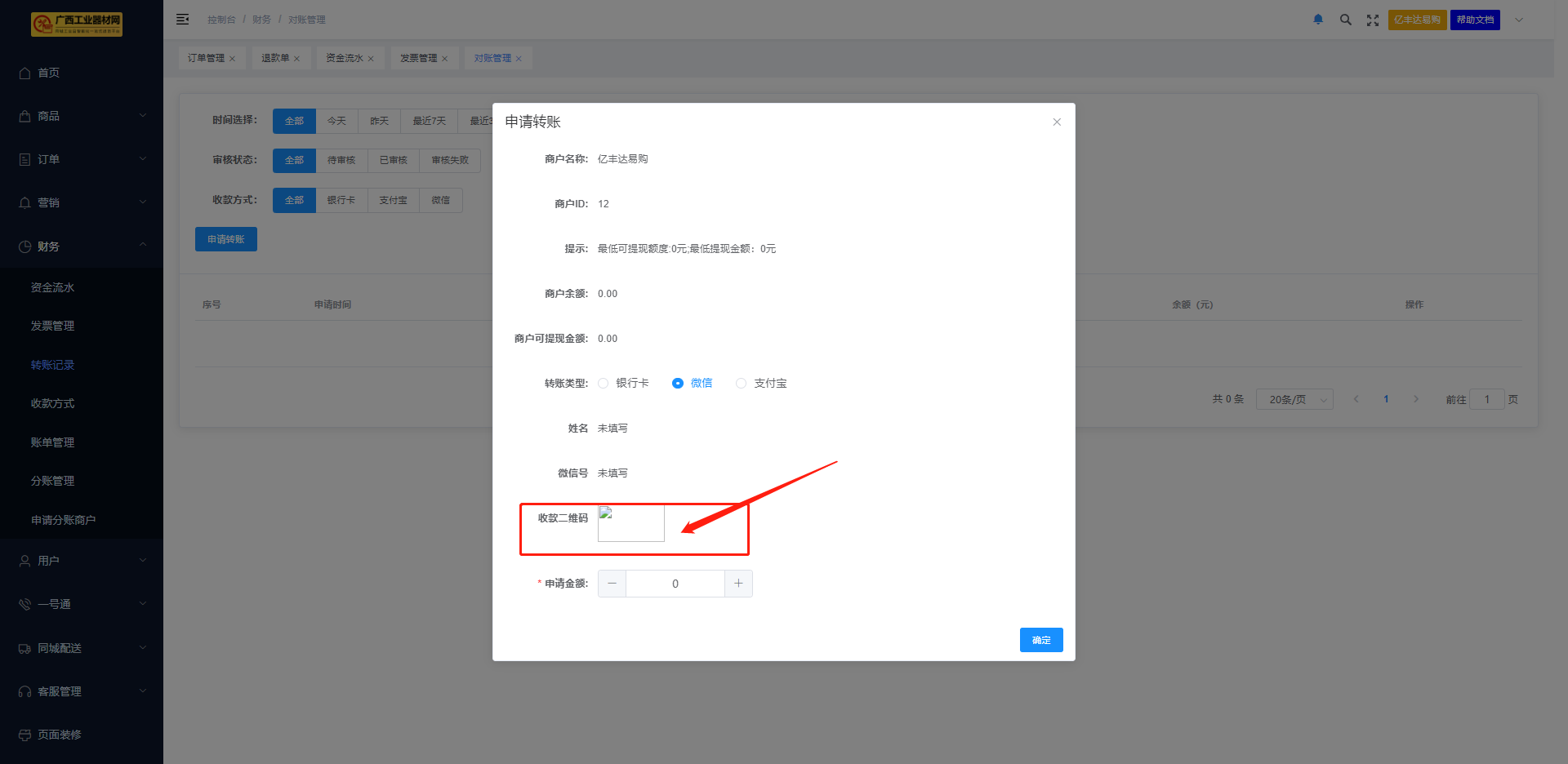The height and width of the screenshot is (764, 1568).
Task: Click the 确定 confirm button
Action: coord(1041,640)
